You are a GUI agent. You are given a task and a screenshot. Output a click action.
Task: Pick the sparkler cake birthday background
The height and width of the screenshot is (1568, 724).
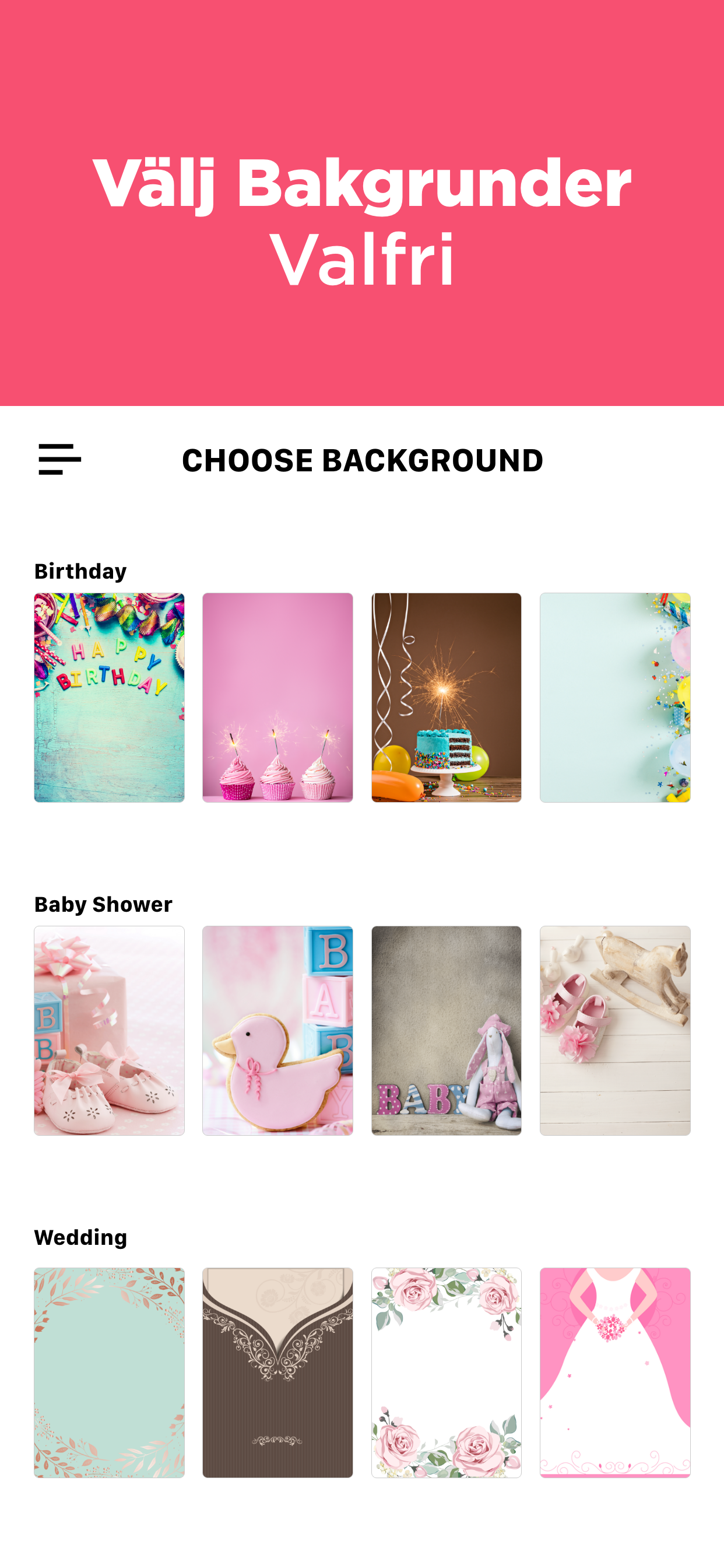click(447, 698)
